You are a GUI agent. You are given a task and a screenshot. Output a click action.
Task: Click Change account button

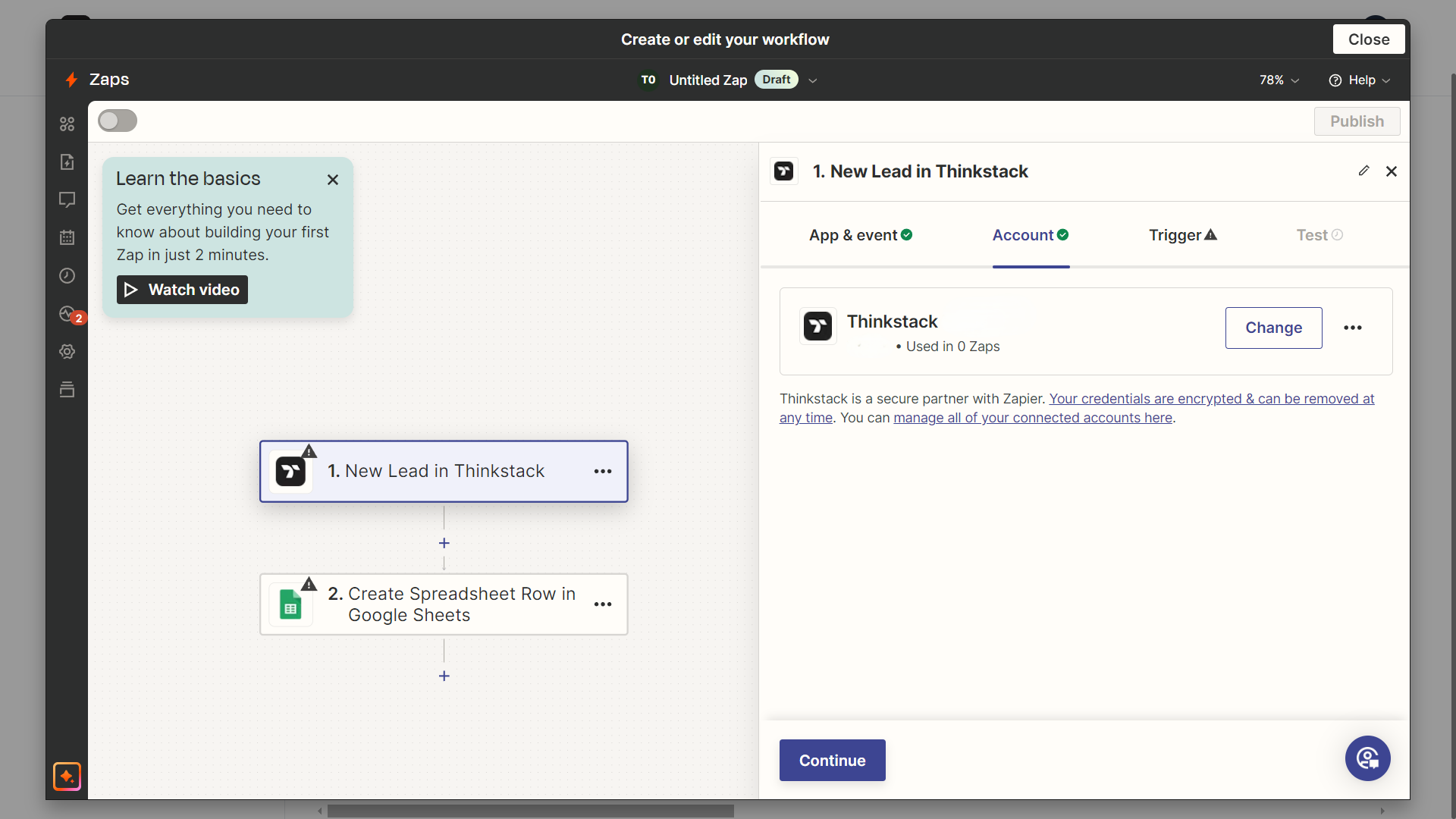pos(1273,328)
